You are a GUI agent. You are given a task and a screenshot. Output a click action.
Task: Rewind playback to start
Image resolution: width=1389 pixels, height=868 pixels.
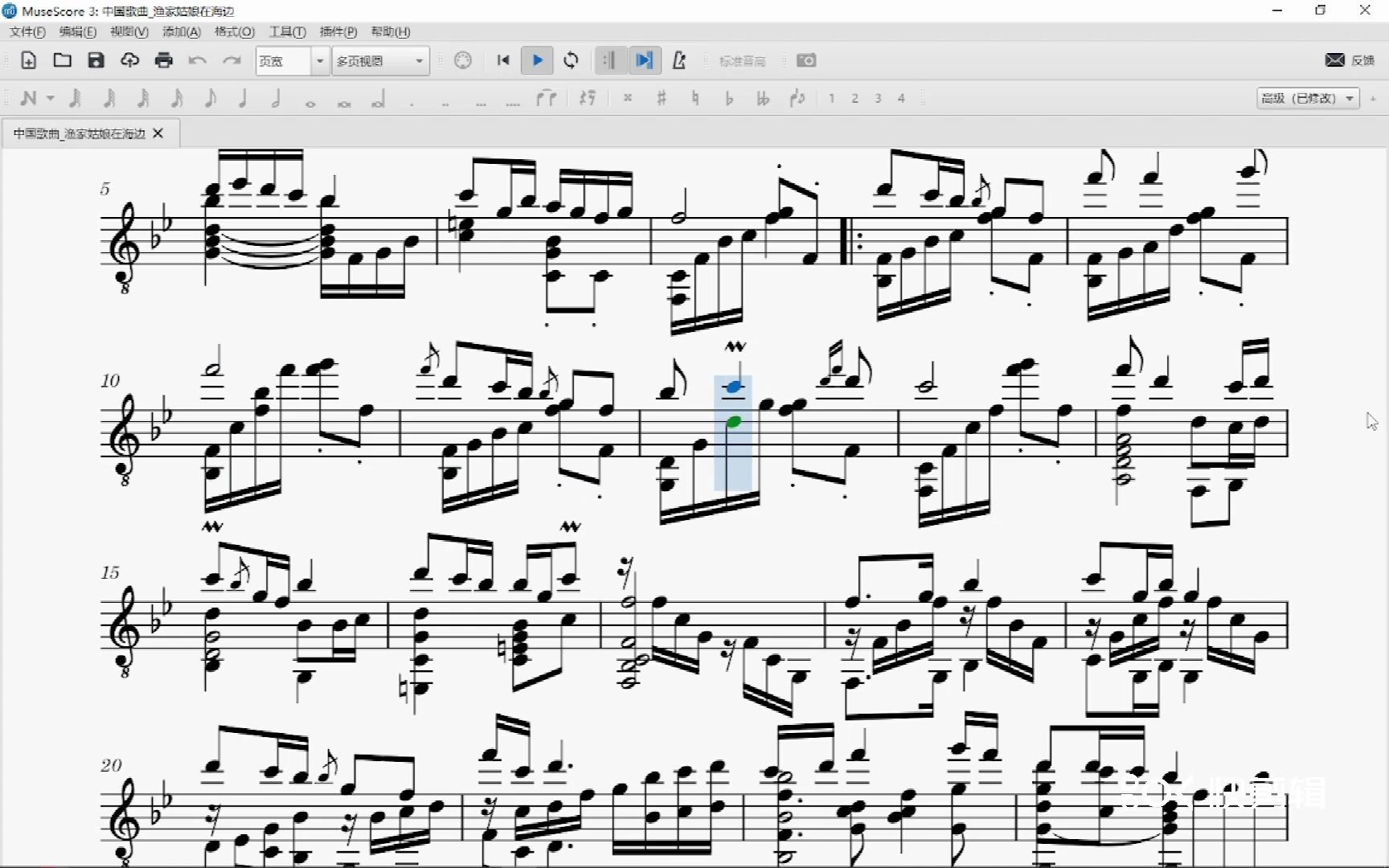point(503,60)
